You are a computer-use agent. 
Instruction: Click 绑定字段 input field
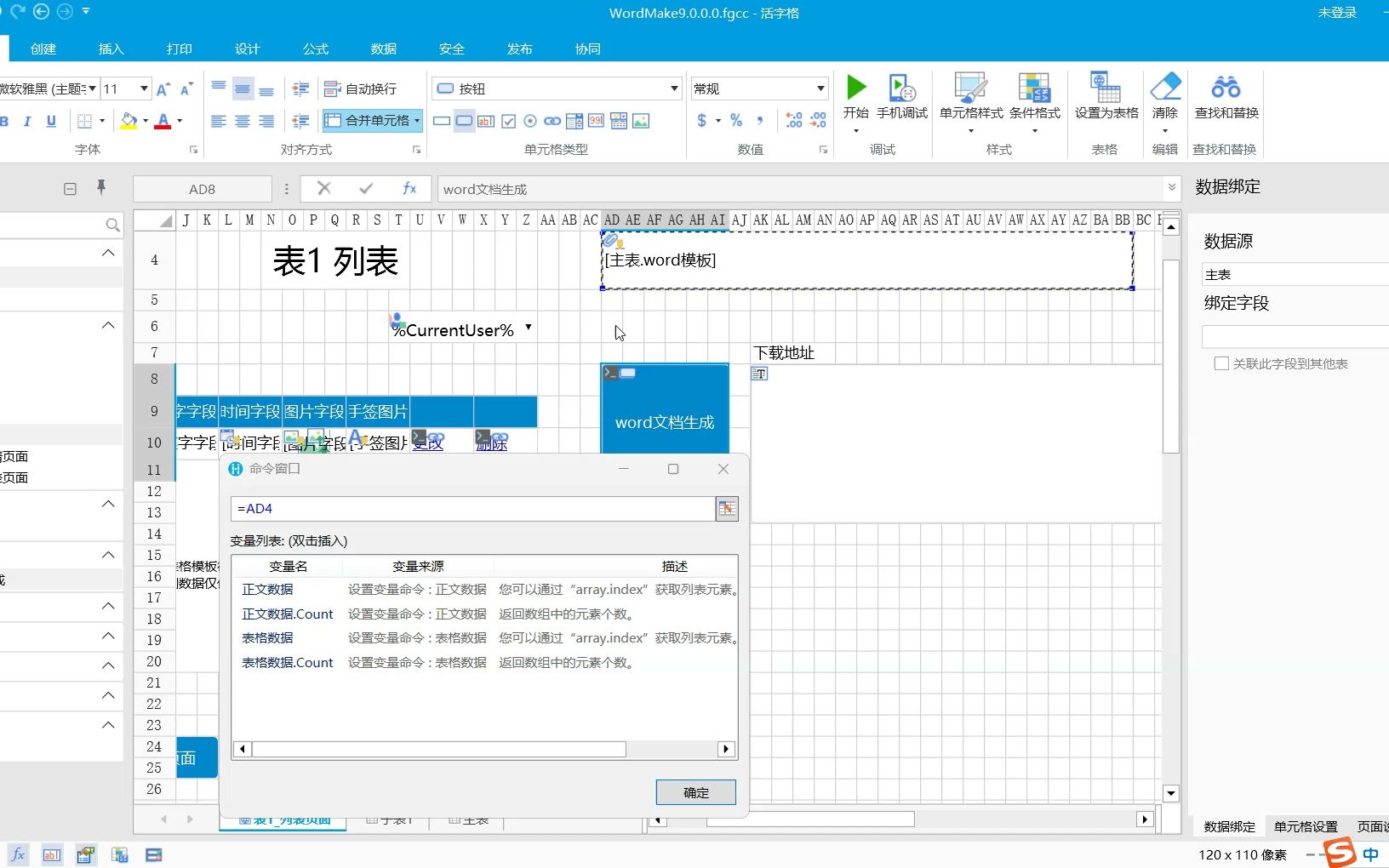(x=1295, y=337)
